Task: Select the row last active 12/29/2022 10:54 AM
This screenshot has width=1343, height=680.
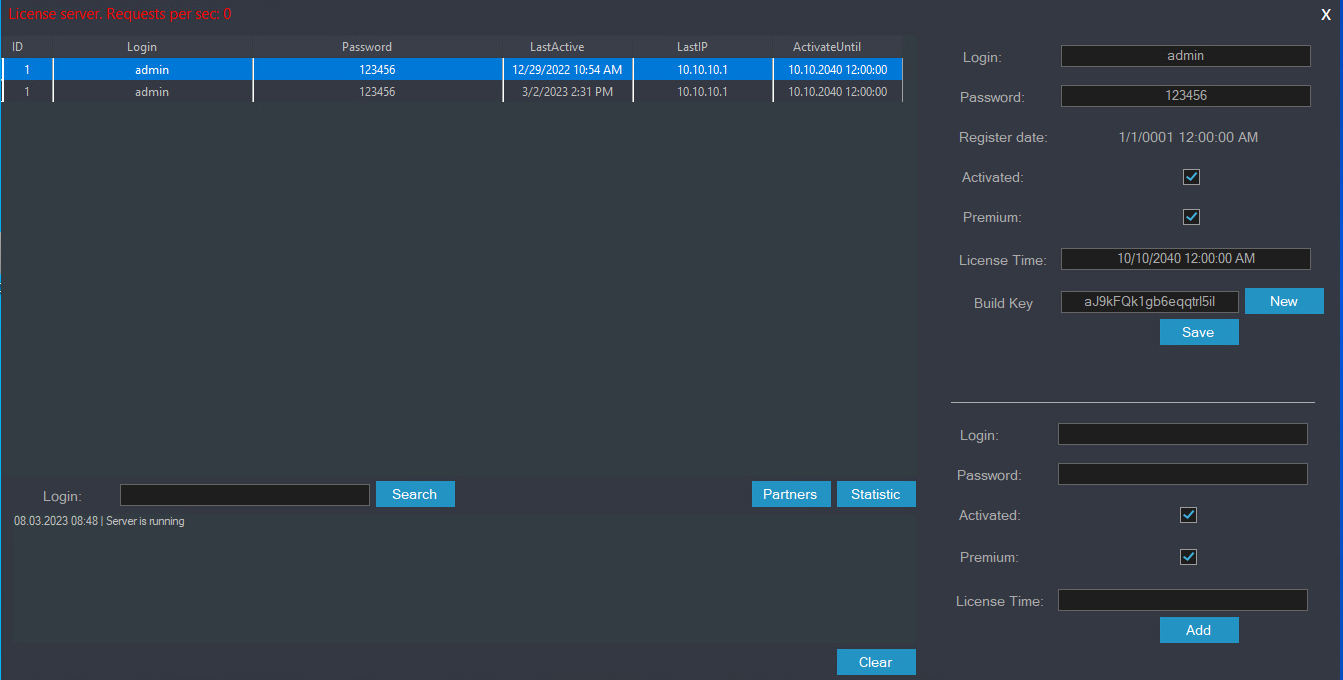Action: [566, 70]
